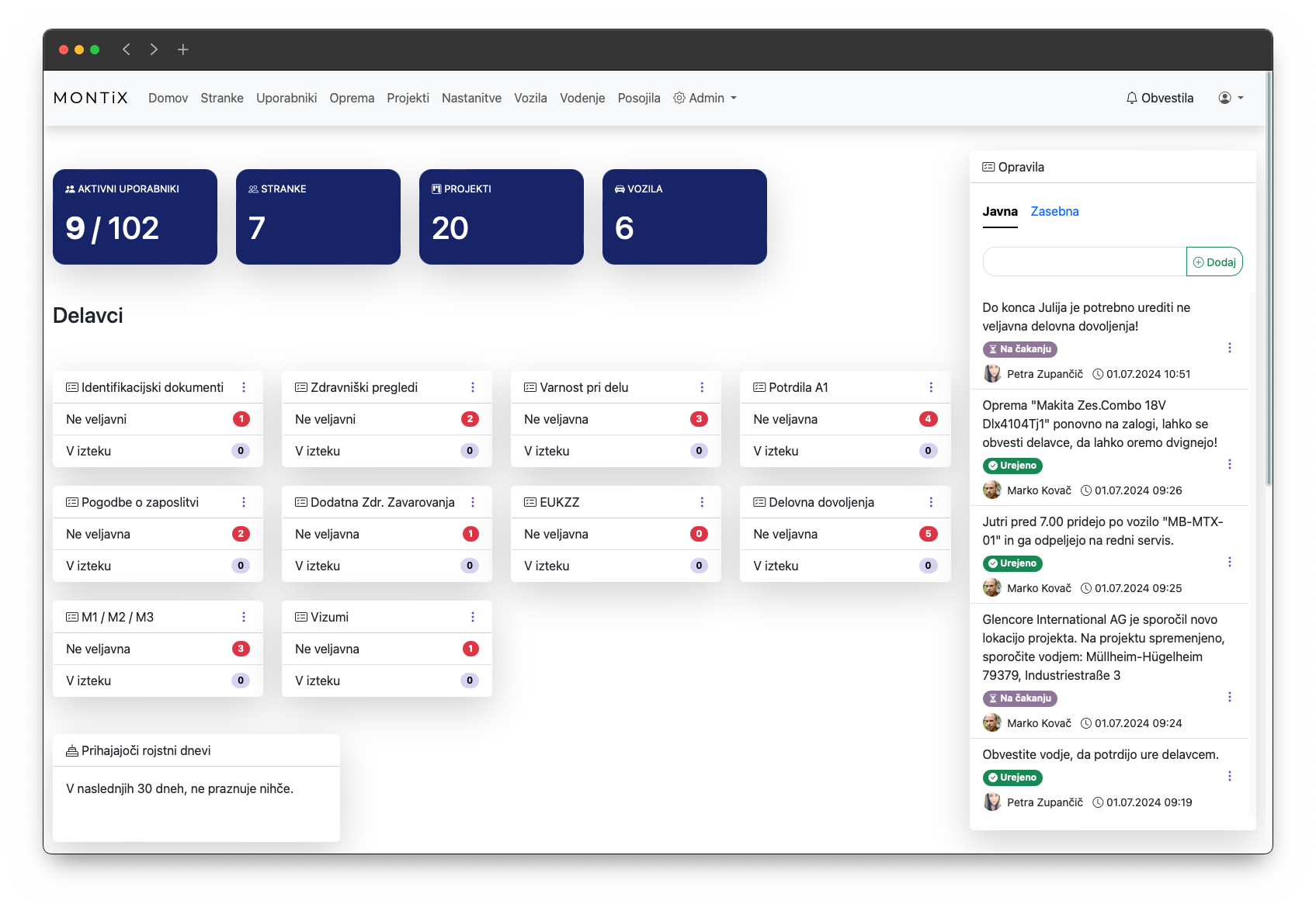The height and width of the screenshot is (911, 1316).
Task: Go to Projekti in the navigation bar
Action: click(x=408, y=98)
